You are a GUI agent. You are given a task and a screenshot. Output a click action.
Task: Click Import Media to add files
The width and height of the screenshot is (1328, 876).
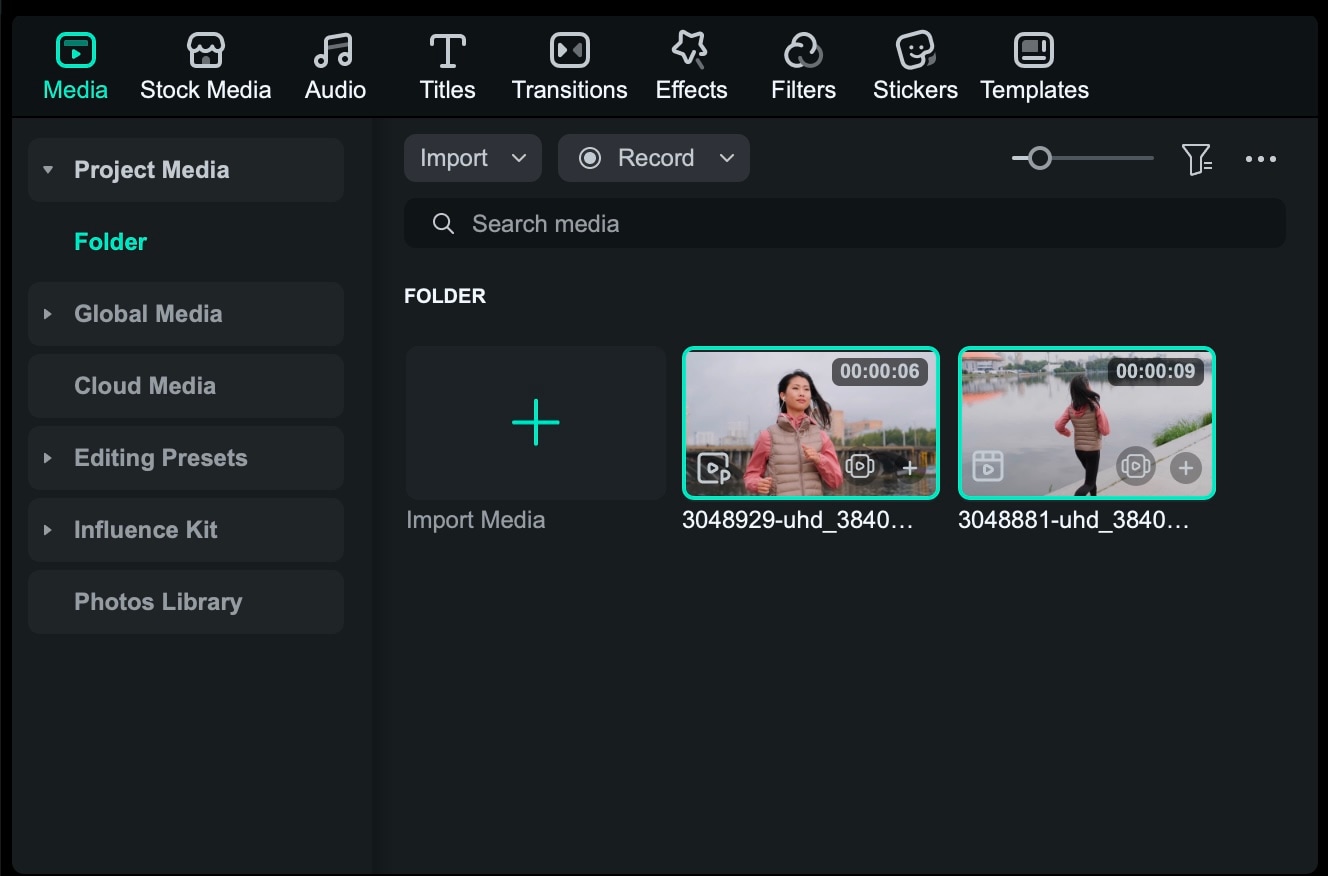(x=535, y=422)
